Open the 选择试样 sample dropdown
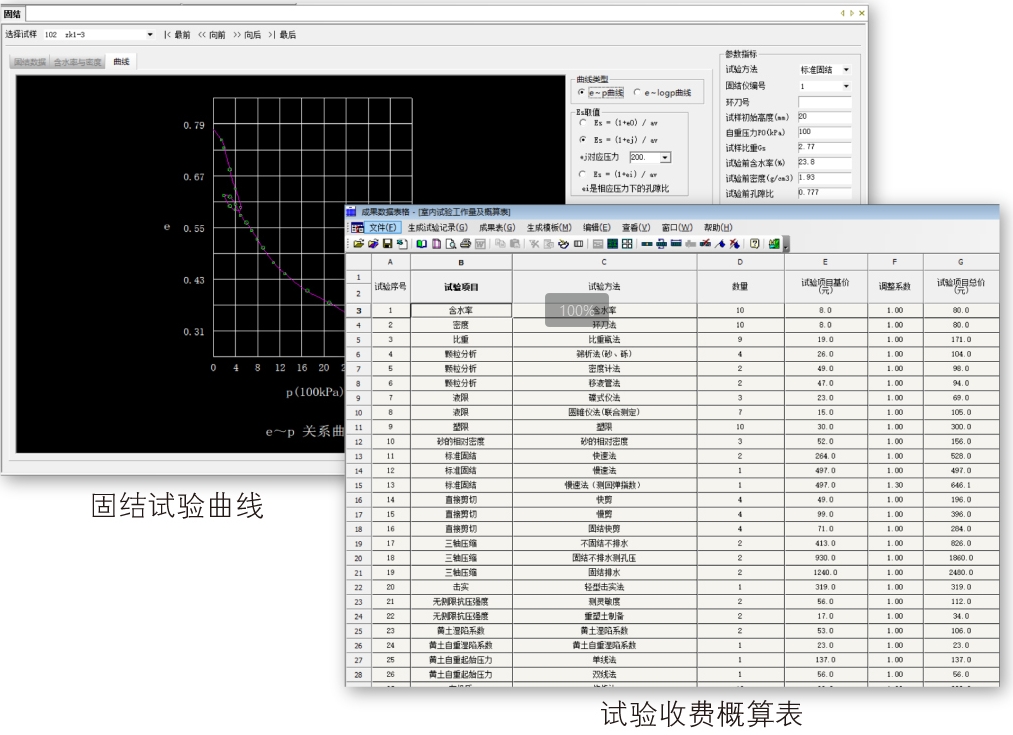The image size is (1013, 735). [150, 34]
